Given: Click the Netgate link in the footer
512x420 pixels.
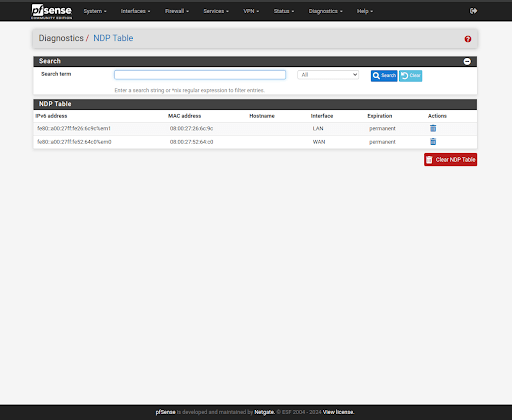Looking at the screenshot, I should pyautogui.click(x=264, y=412).
